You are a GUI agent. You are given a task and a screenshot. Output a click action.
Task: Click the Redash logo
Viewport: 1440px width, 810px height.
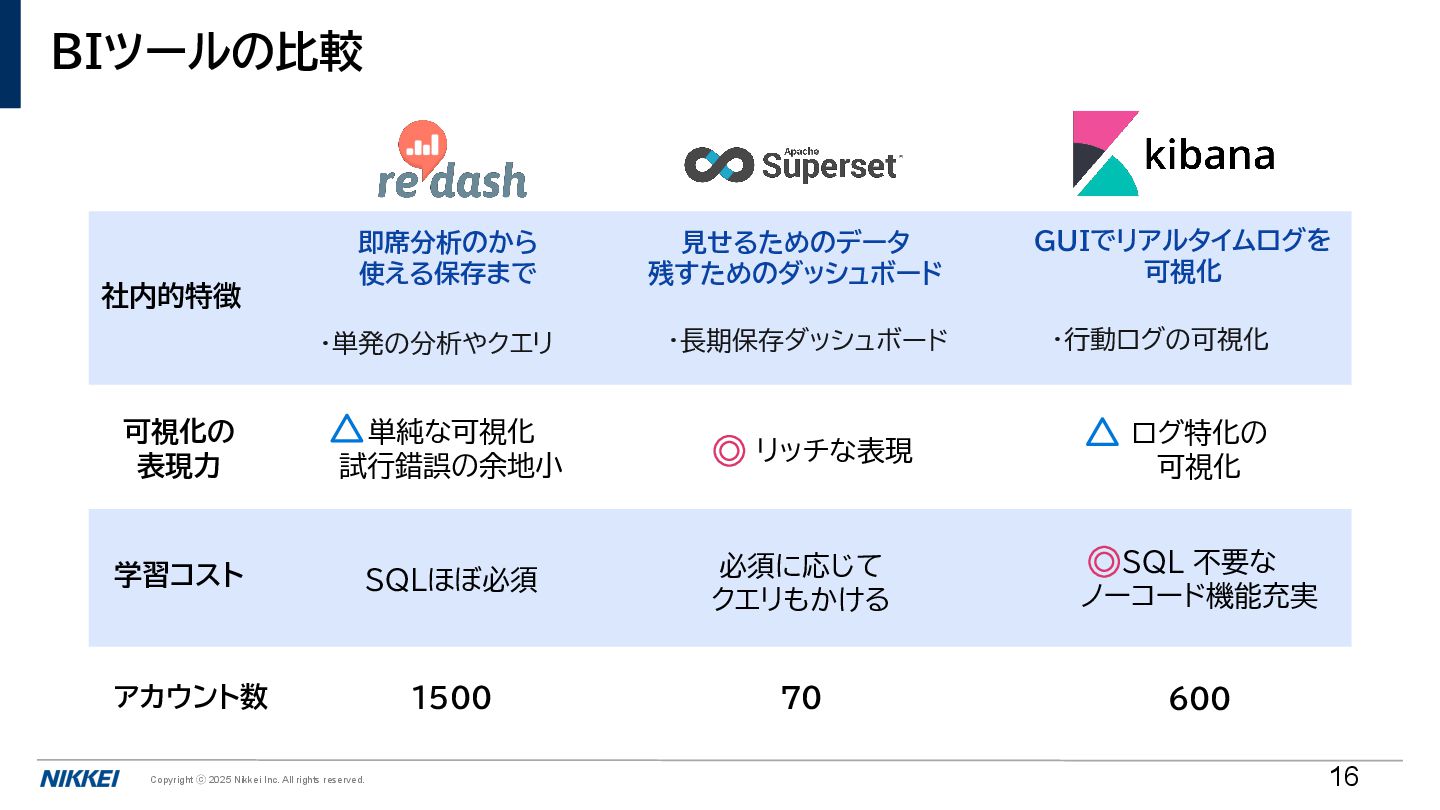(x=452, y=160)
